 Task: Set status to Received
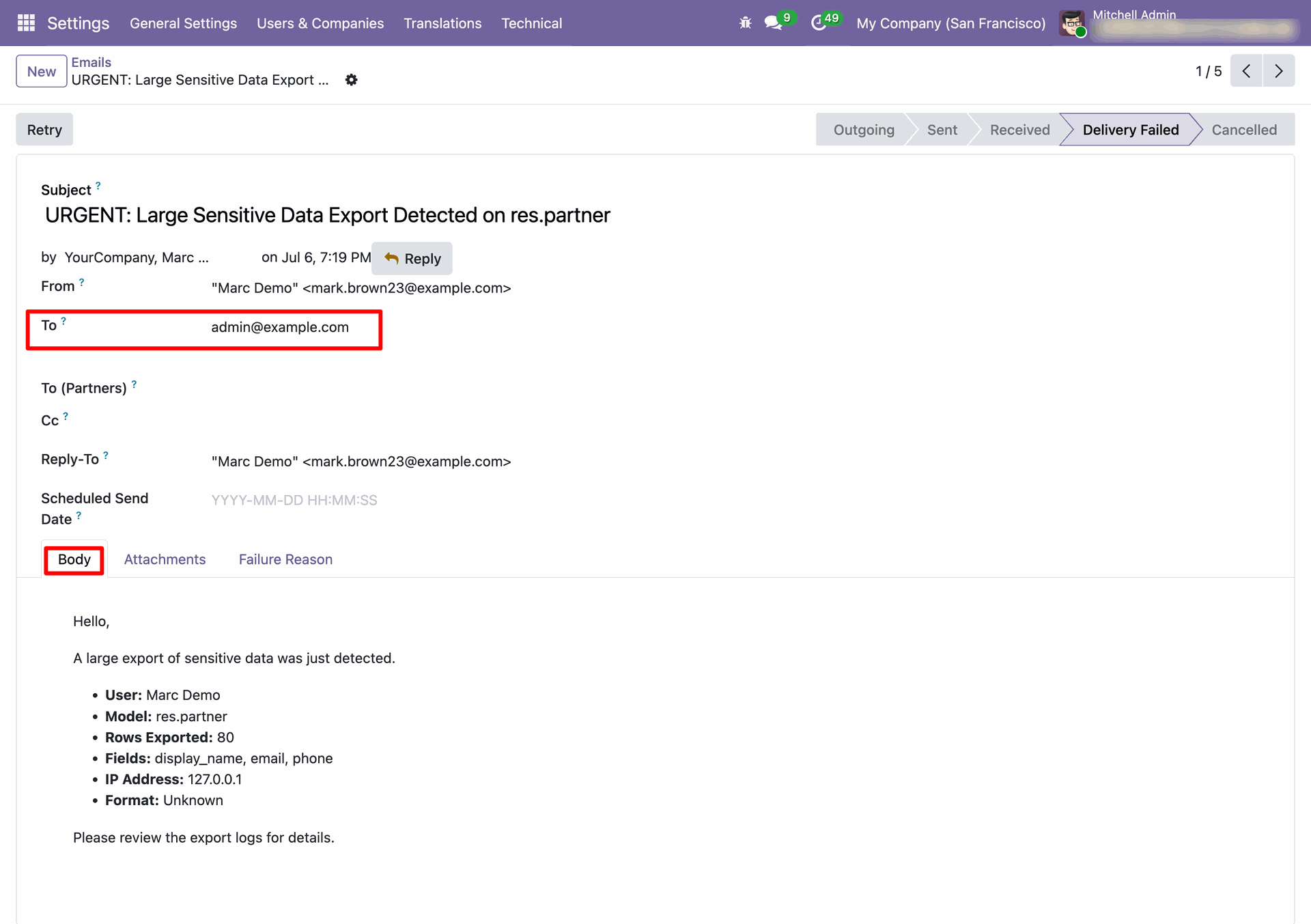pyautogui.click(x=1019, y=130)
